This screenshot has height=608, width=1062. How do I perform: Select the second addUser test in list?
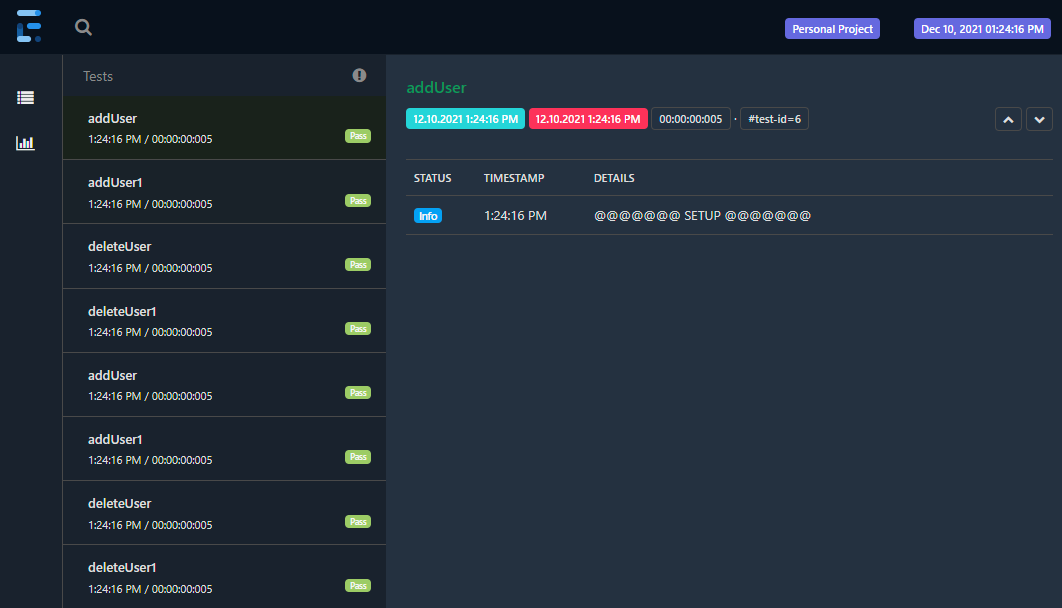click(x=224, y=385)
